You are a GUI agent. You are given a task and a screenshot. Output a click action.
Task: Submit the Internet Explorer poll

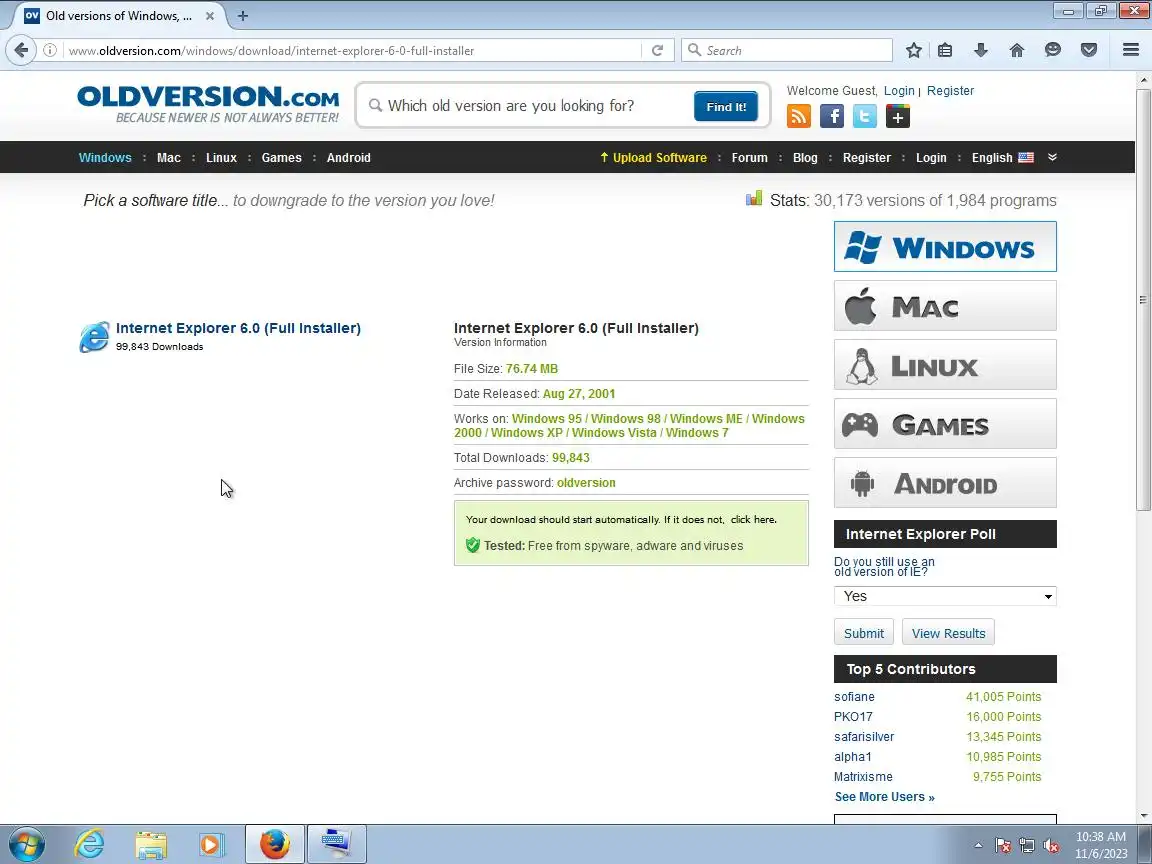(x=863, y=633)
